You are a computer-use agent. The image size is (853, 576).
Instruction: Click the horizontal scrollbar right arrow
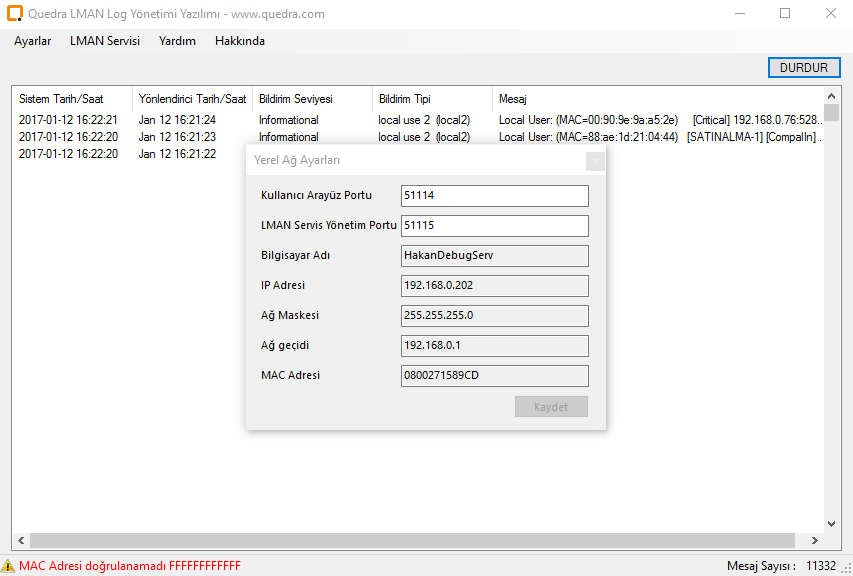814,541
